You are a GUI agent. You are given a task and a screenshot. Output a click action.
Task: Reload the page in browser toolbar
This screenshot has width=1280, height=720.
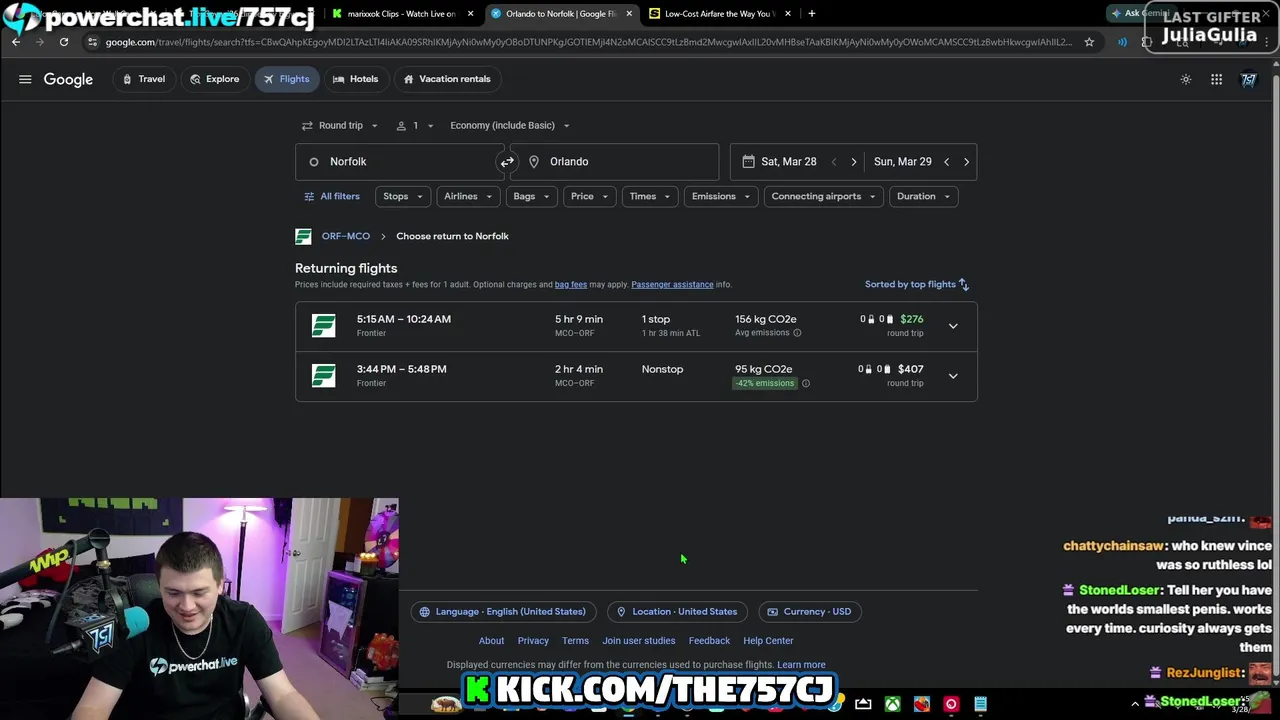point(64,42)
